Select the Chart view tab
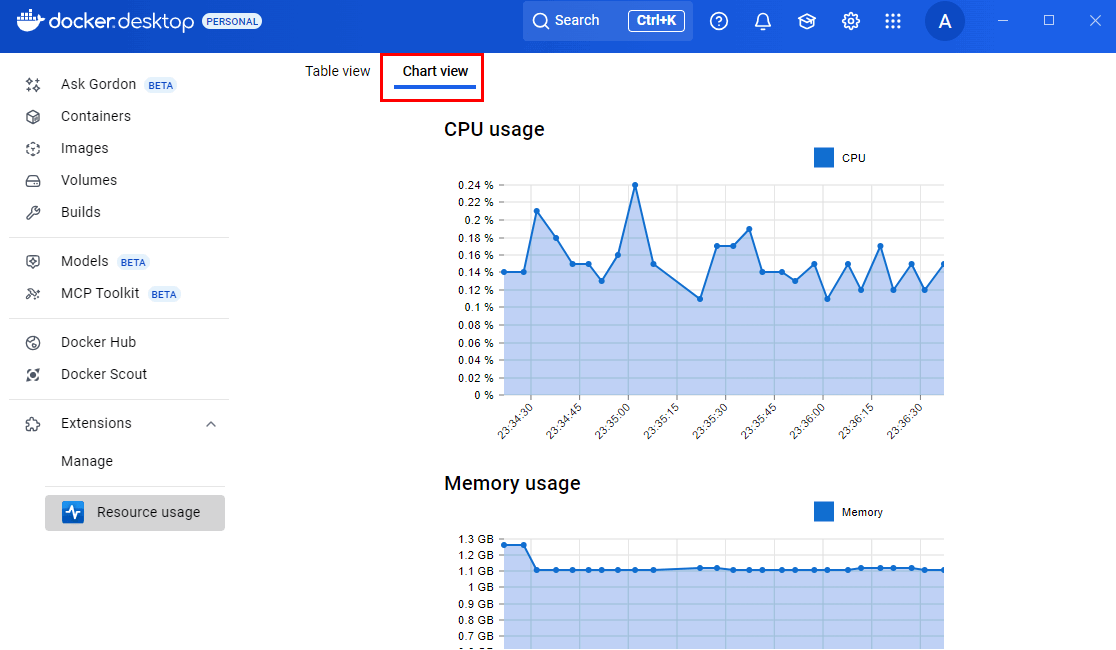The height and width of the screenshot is (650, 1116). point(435,72)
